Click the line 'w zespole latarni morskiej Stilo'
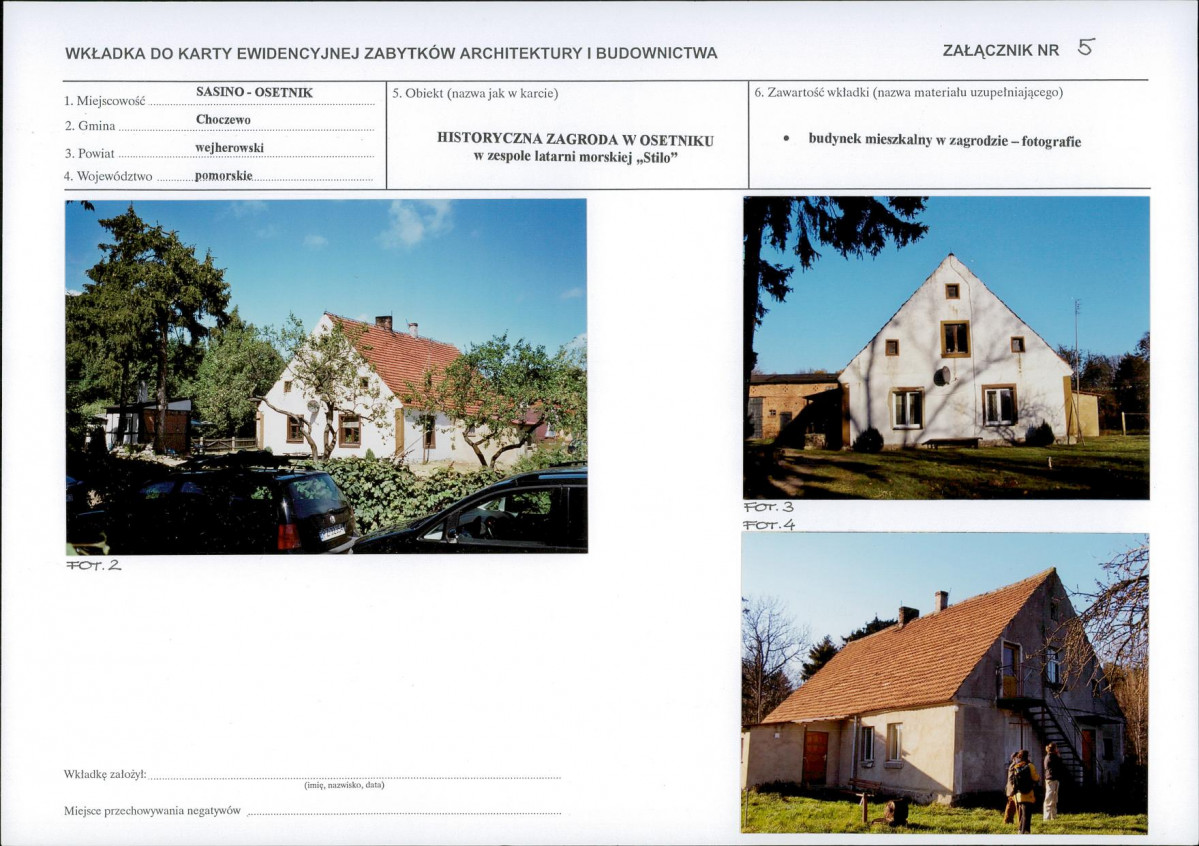Viewport: 1199px width, 846px height. pos(576,158)
